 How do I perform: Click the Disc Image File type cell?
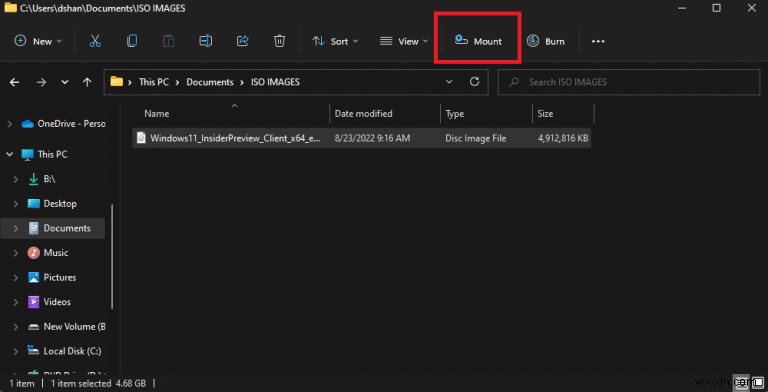(476, 138)
